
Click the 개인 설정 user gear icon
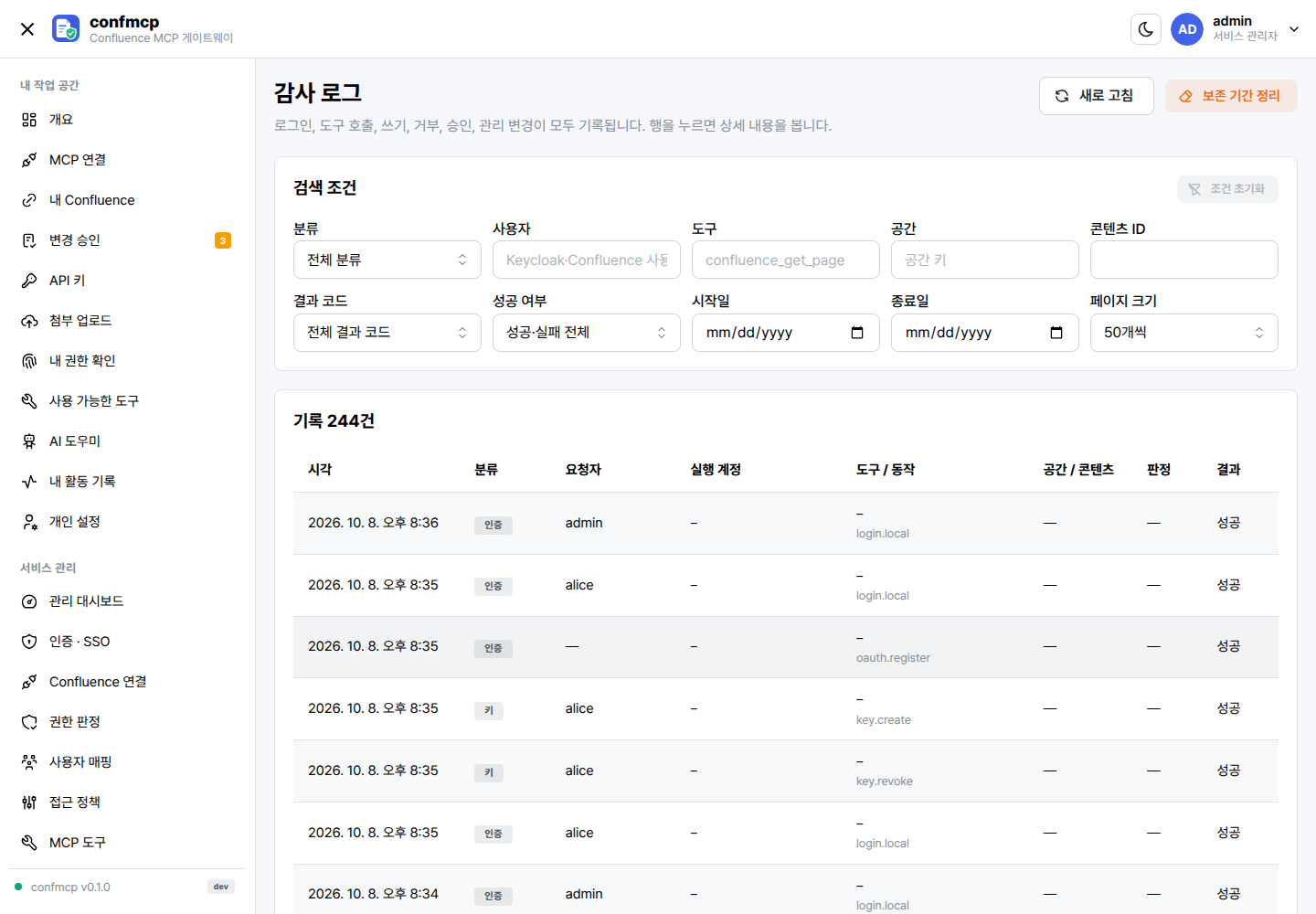point(29,522)
